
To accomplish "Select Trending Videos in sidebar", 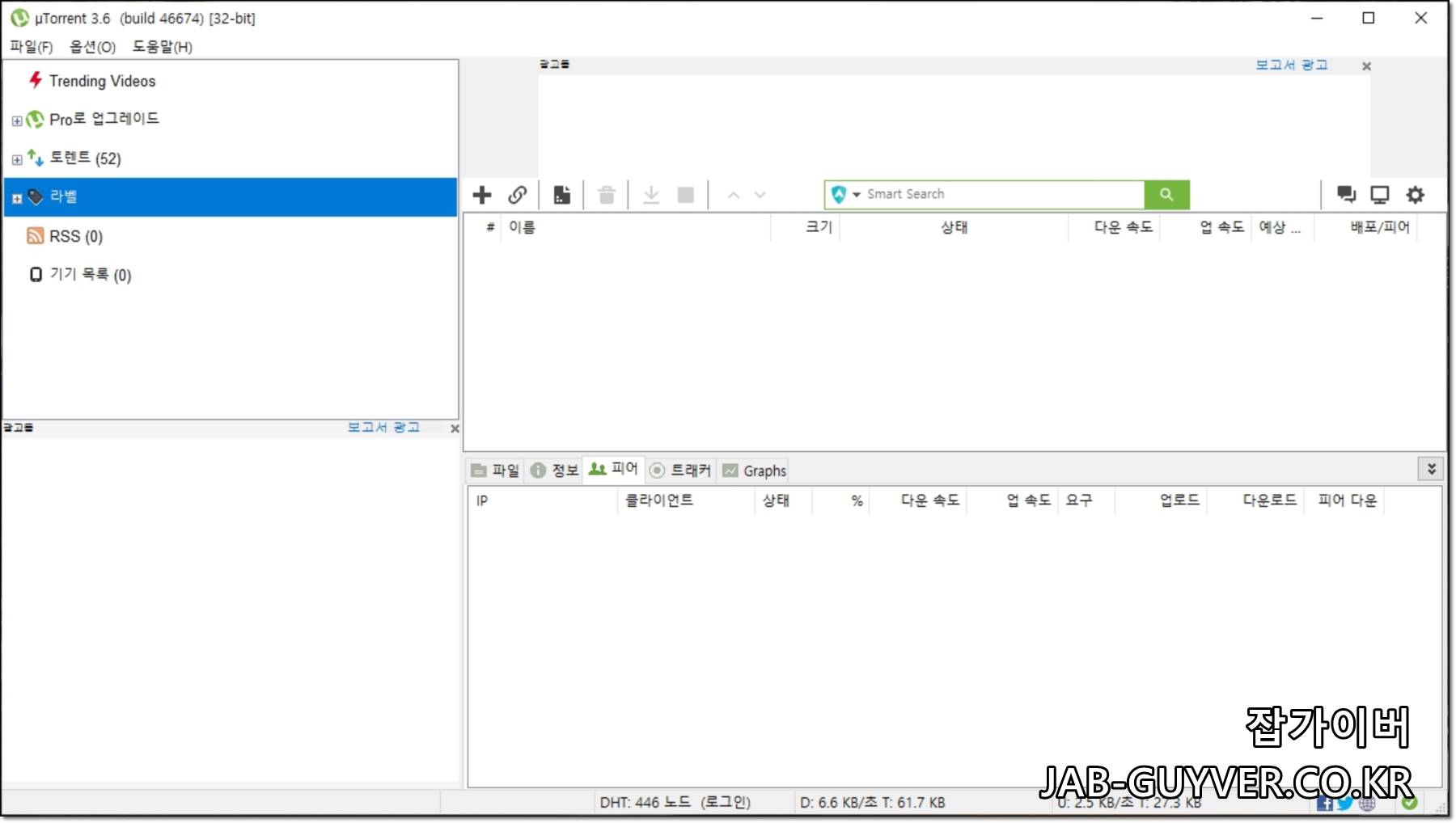I will coord(102,81).
